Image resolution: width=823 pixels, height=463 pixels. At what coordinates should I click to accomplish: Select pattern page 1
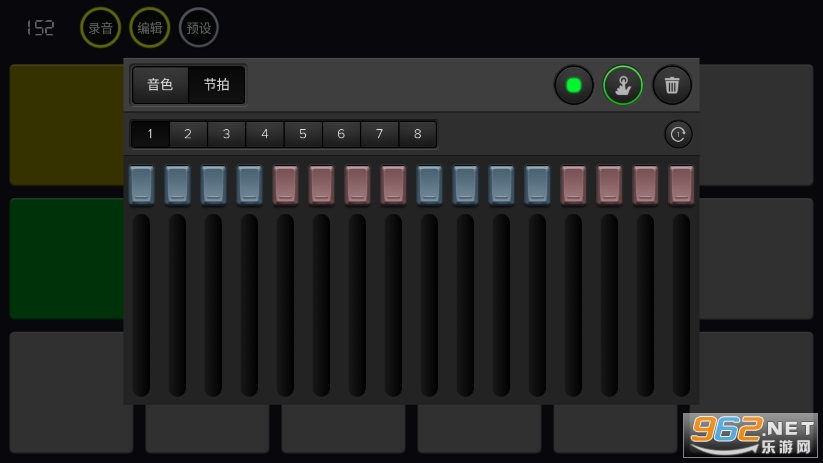pyautogui.click(x=150, y=134)
